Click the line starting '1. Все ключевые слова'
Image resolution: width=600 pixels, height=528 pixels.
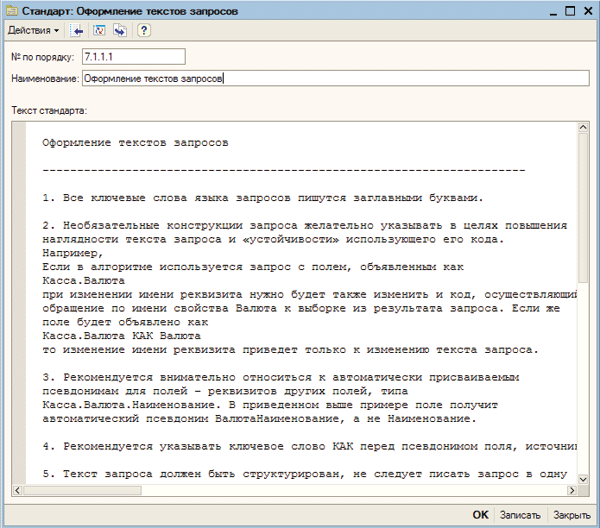click(x=263, y=198)
